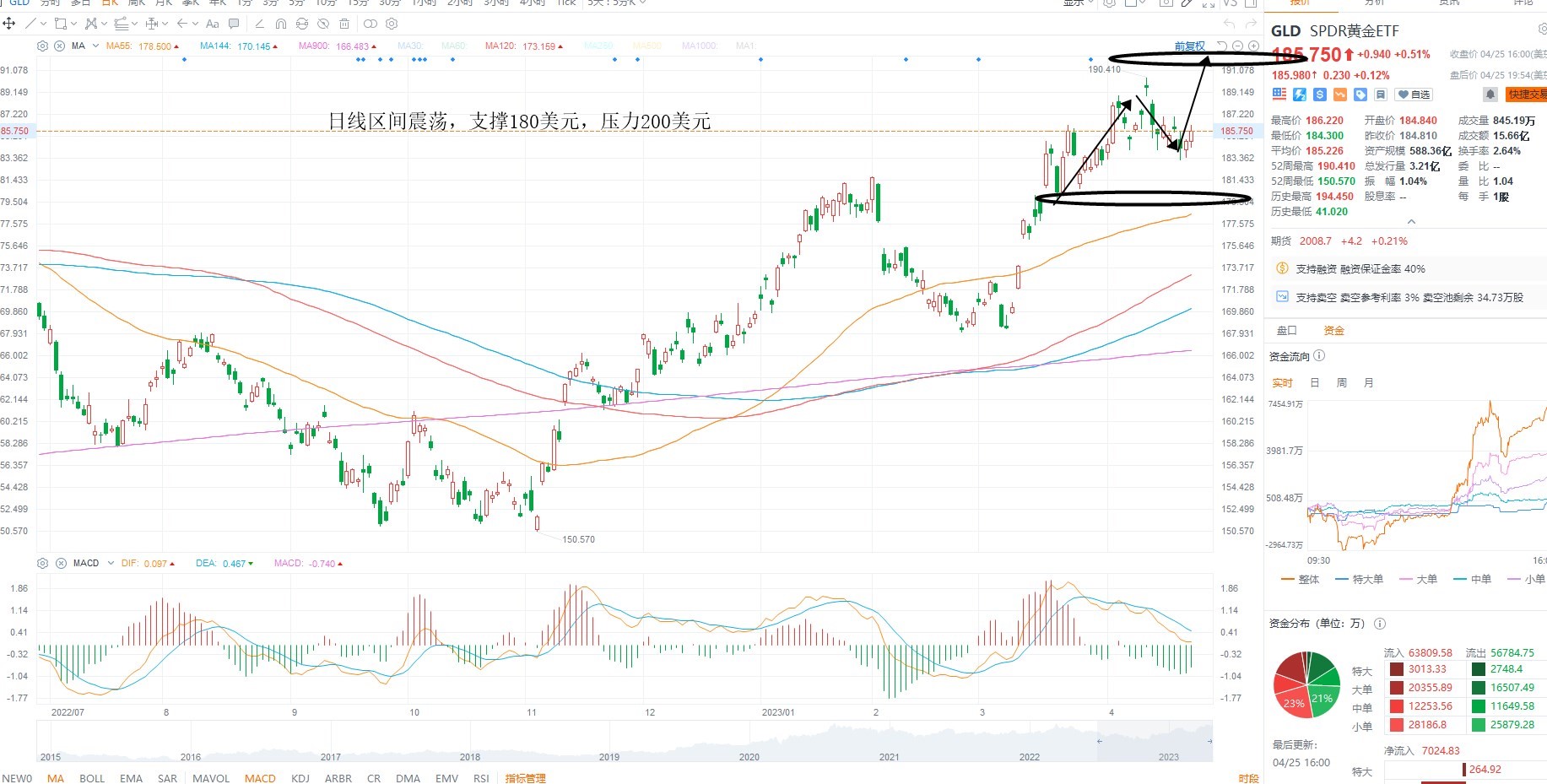Toggle EMA overlay indicator
The height and width of the screenshot is (784, 1547).
coord(131,778)
